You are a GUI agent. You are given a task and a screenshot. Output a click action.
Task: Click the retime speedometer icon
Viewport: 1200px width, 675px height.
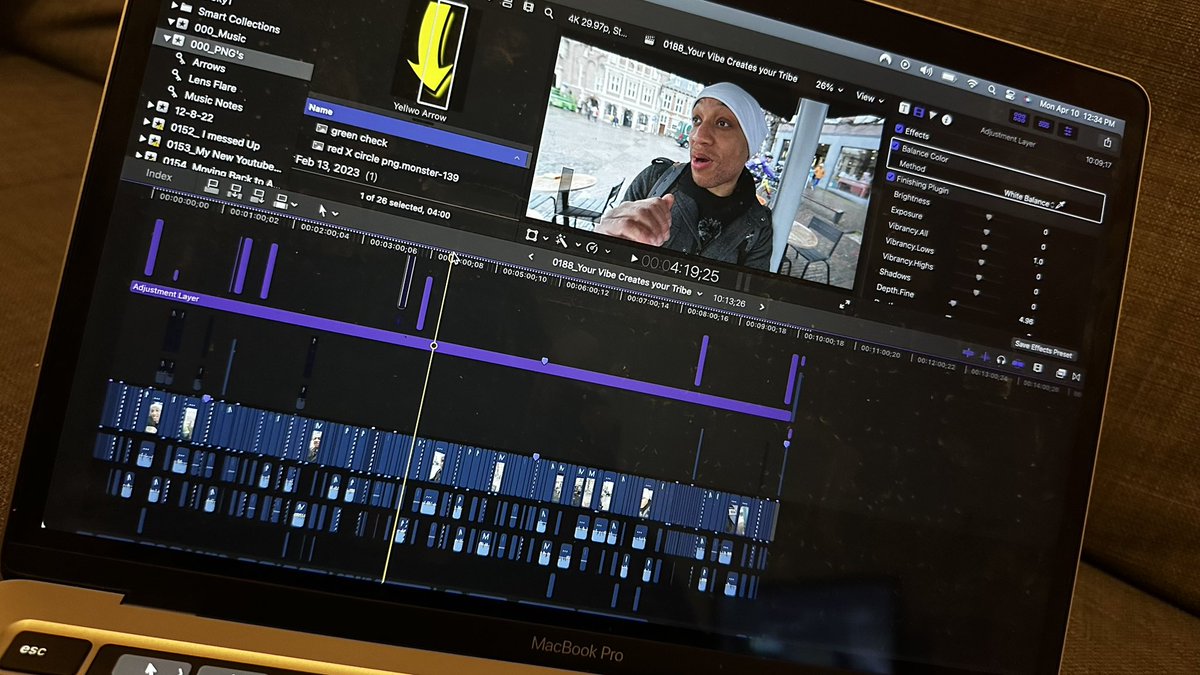[592, 248]
